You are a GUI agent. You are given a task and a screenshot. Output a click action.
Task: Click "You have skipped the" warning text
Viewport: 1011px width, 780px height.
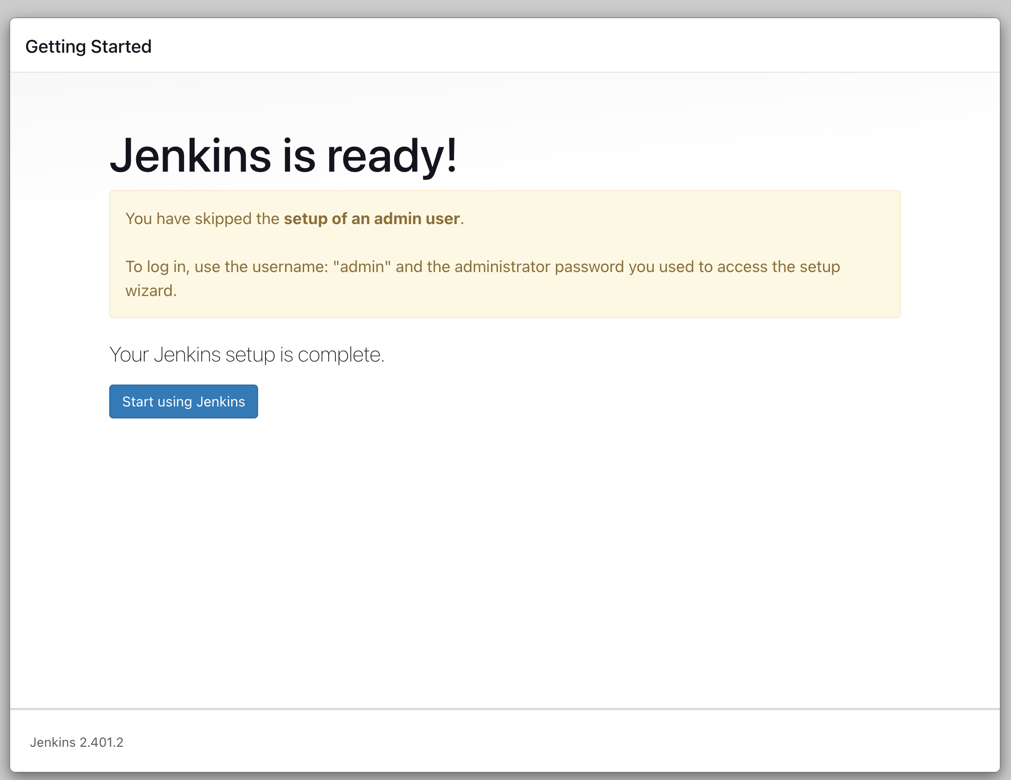coord(202,219)
